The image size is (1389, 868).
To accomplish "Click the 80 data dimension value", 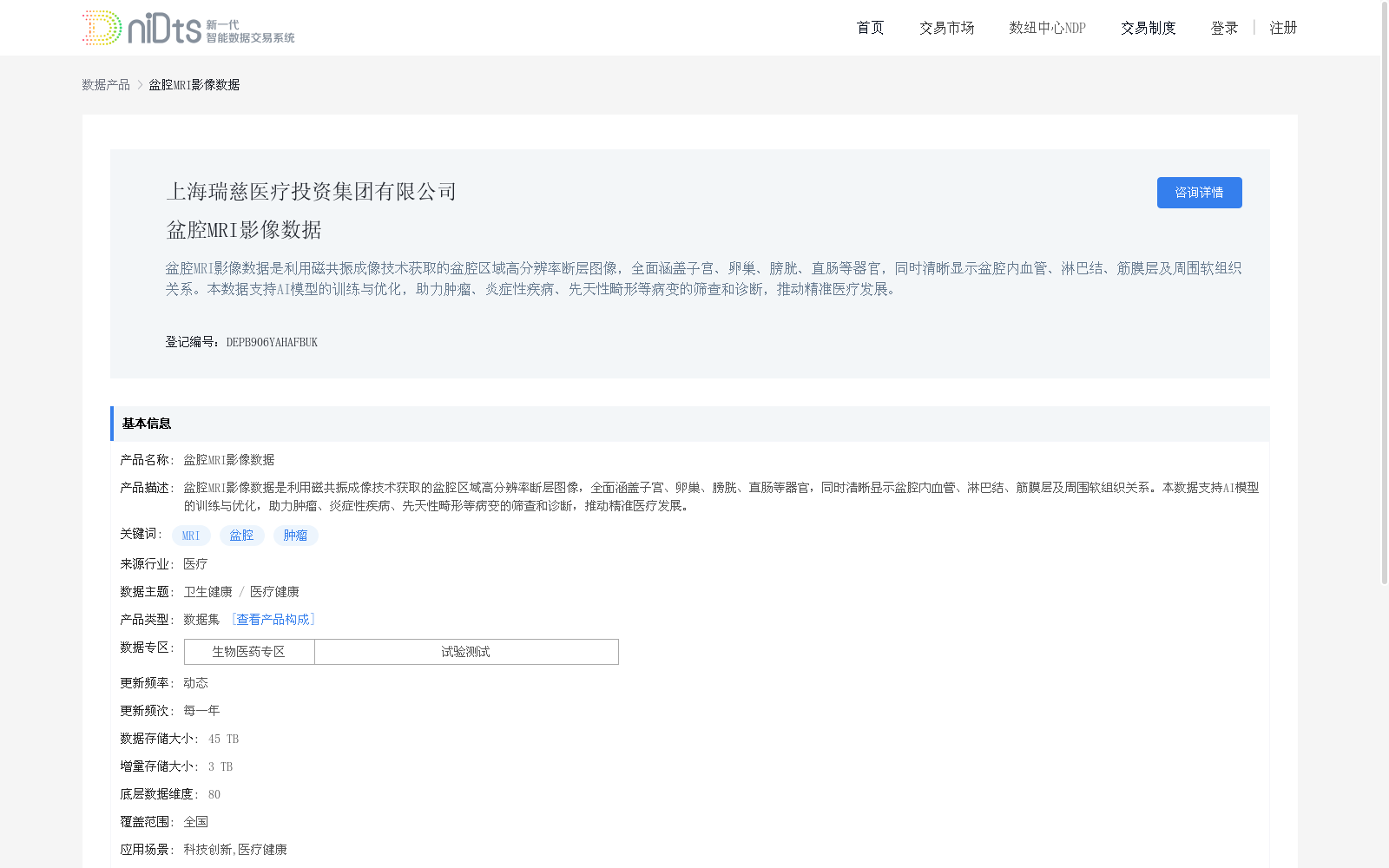I will click(x=214, y=794).
